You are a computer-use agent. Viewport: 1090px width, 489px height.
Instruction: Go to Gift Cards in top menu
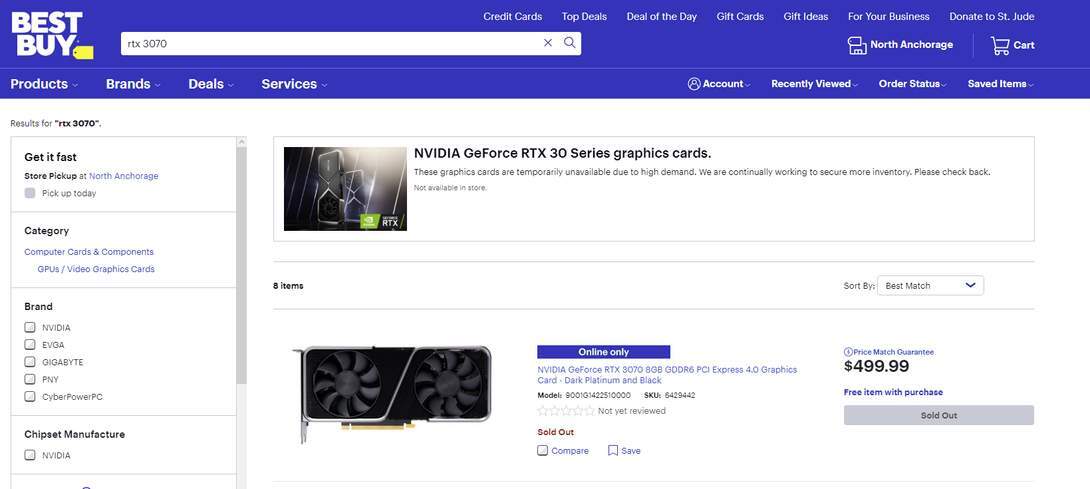[x=740, y=16]
